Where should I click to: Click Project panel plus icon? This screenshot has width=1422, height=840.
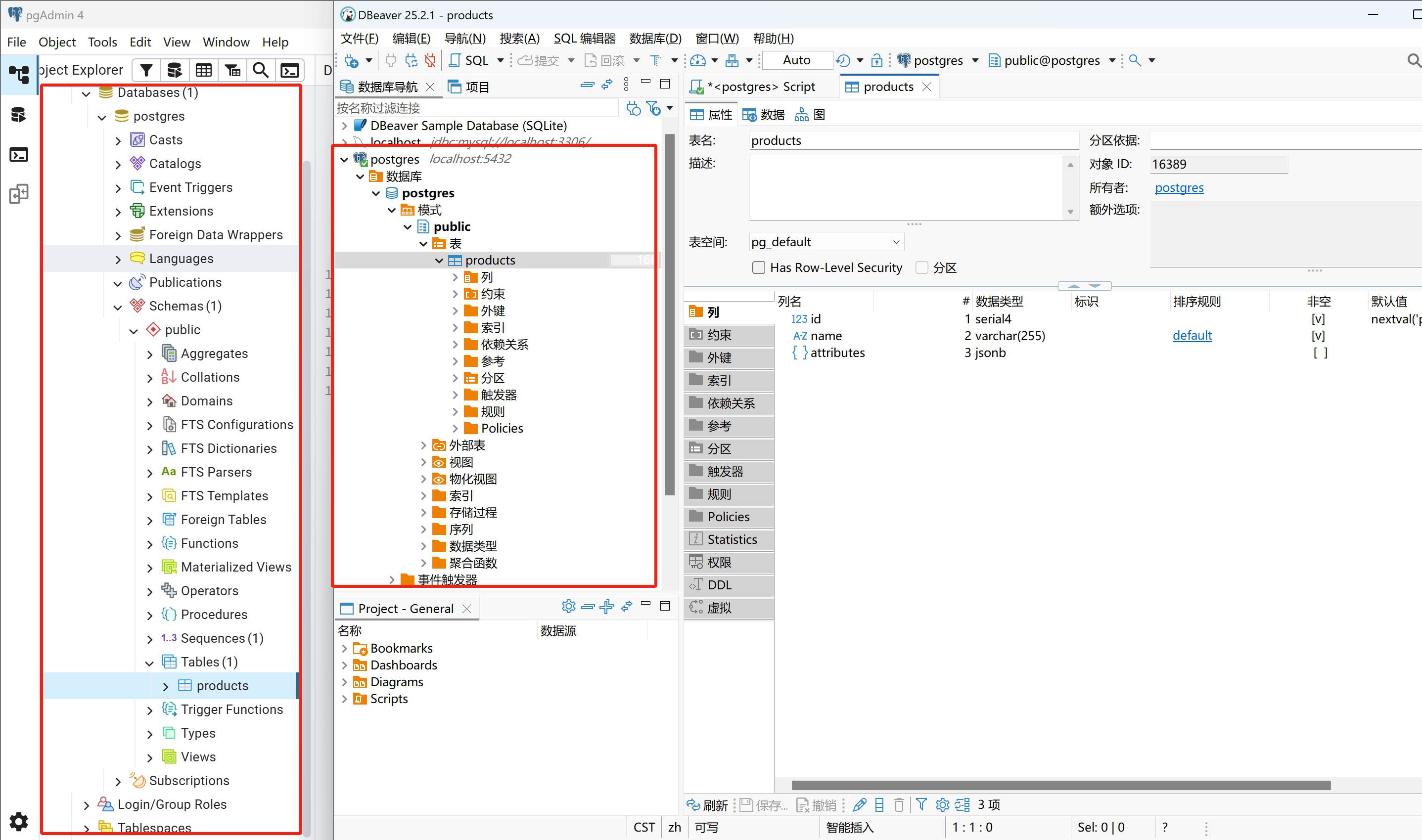pyautogui.click(x=607, y=607)
